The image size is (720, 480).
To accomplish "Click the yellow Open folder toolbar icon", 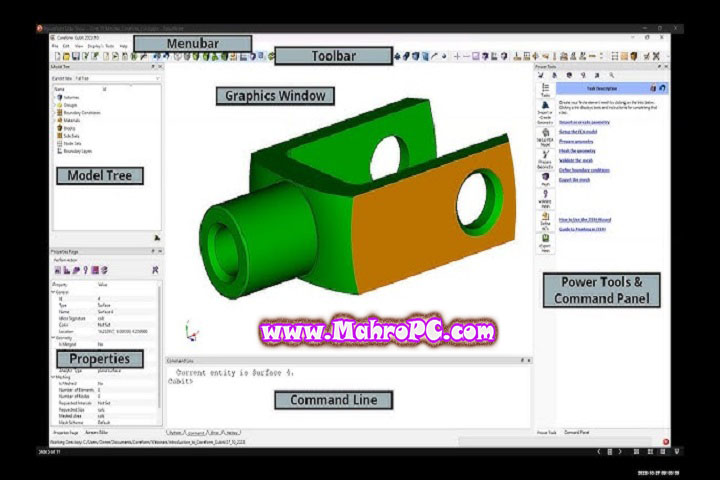I will [66, 56].
